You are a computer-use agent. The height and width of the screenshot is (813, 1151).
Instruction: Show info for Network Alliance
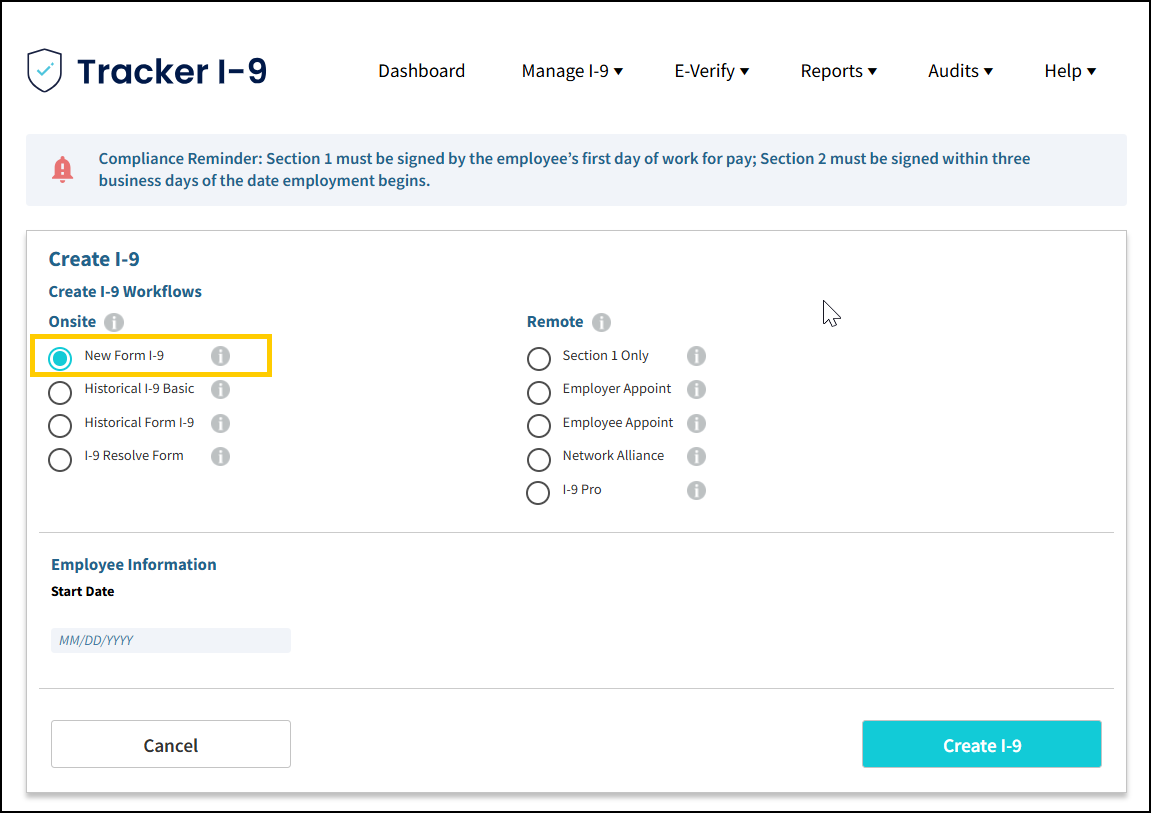(x=697, y=456)
